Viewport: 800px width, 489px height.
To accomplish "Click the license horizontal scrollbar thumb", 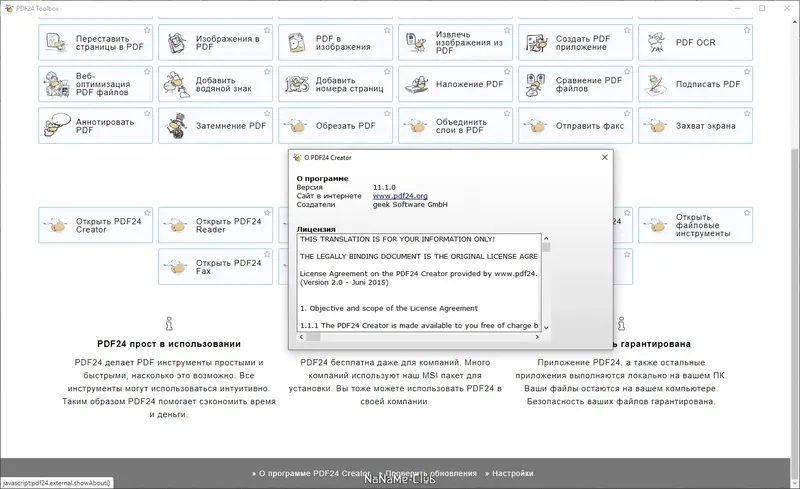I will [x=313, y=337].
